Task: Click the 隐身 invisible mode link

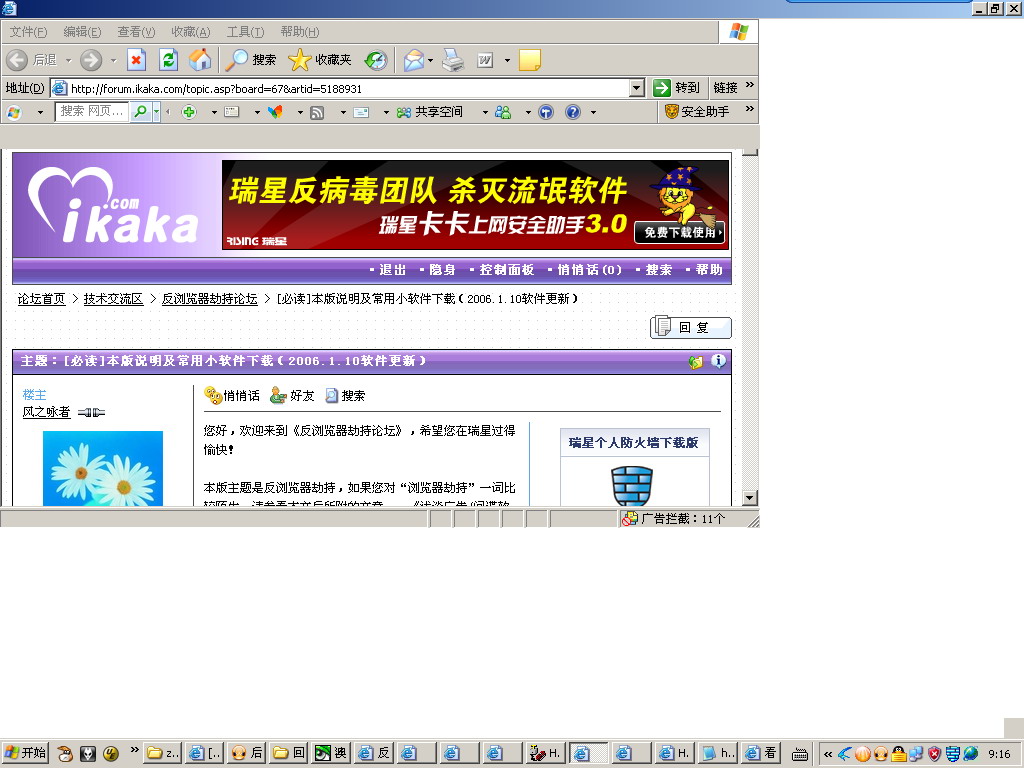Action: pos(442,270)
